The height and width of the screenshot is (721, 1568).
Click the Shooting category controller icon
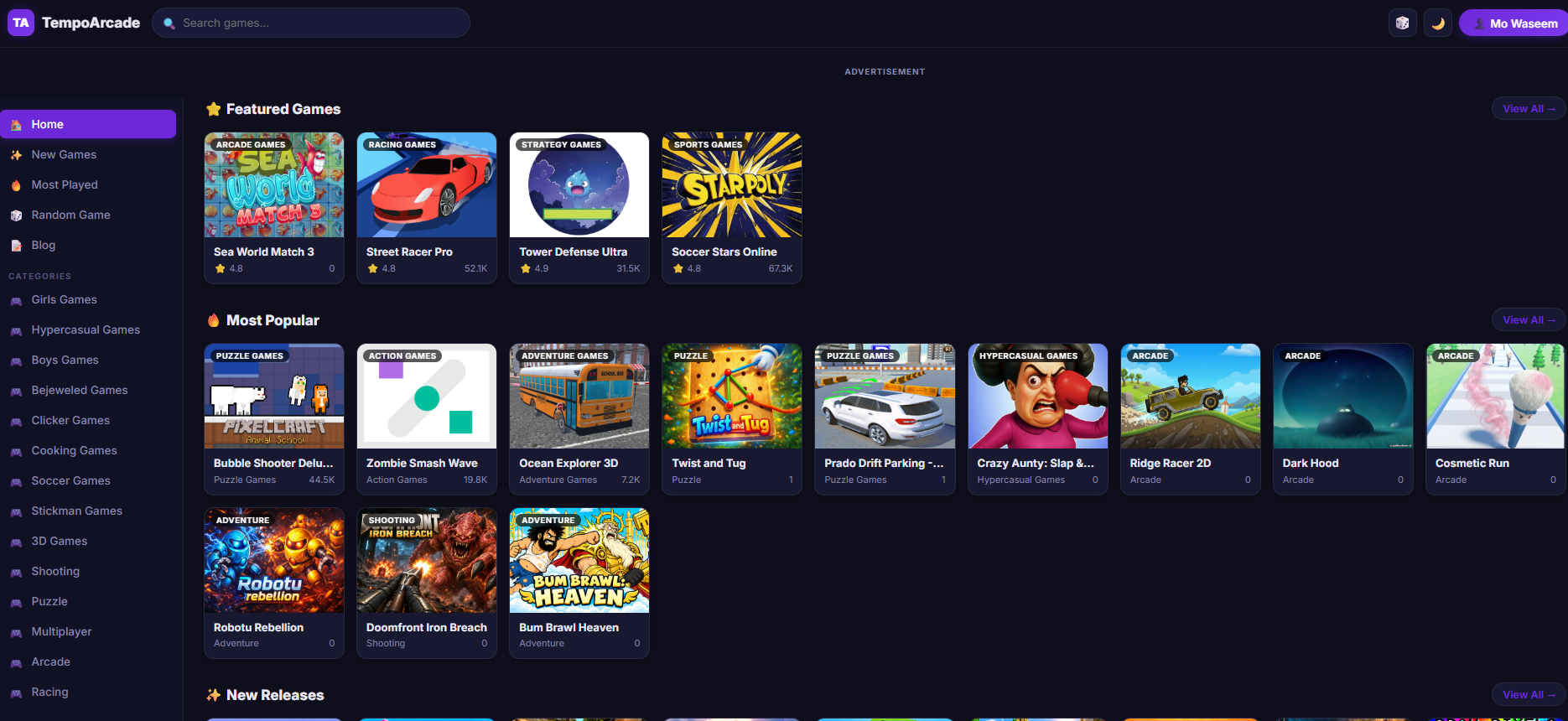click(16, 572)
